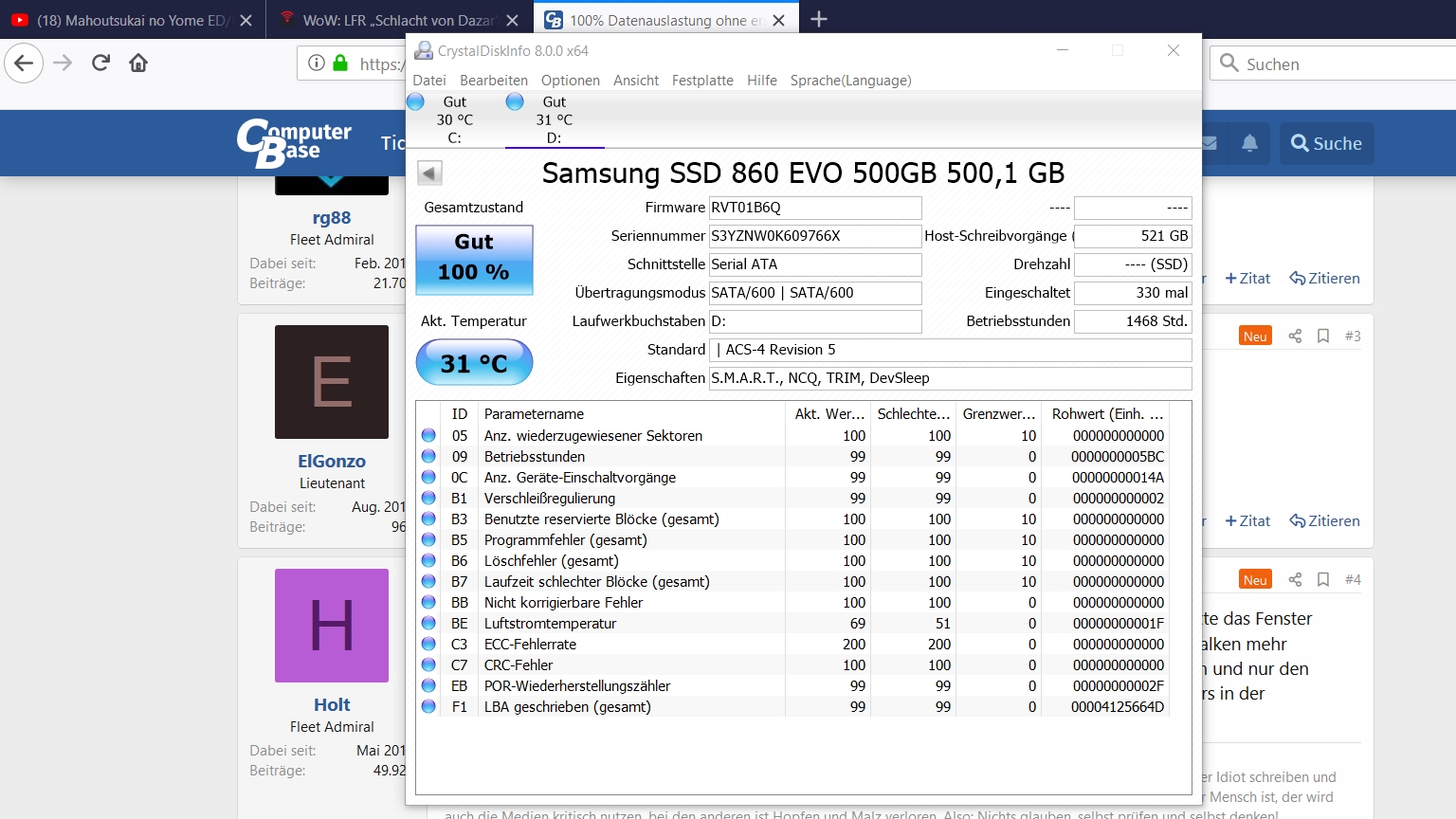Reload the page in browser
The height and width of the screenshot is (819, 1456).
tap(100, 64)
